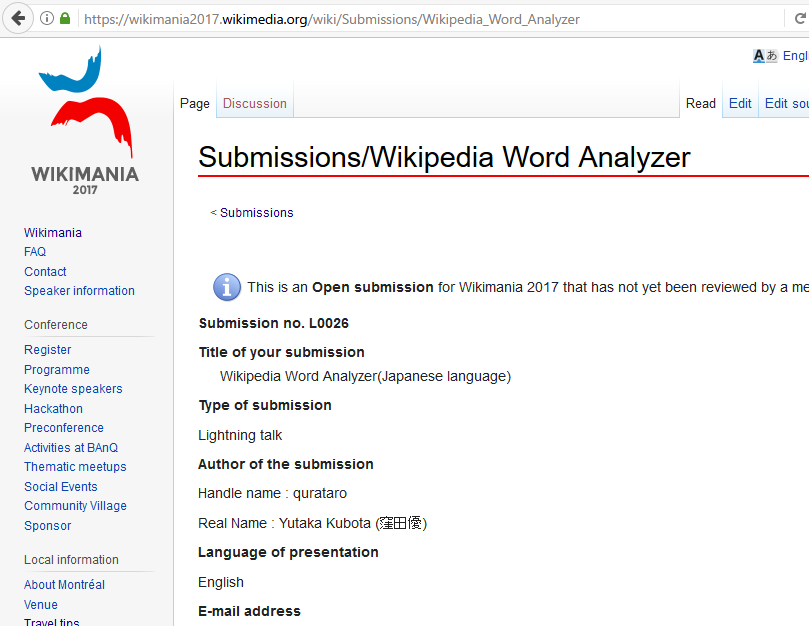Screen dimensions: 809x626
Task: Click the browser back arrow button
Action: click(18, 19)
